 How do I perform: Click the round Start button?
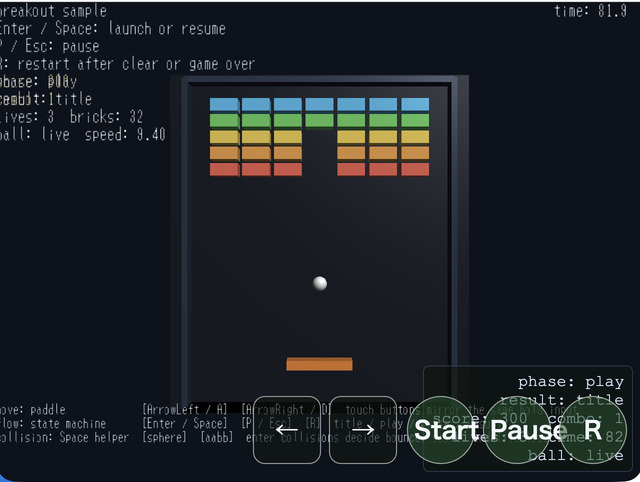point(441,430)
